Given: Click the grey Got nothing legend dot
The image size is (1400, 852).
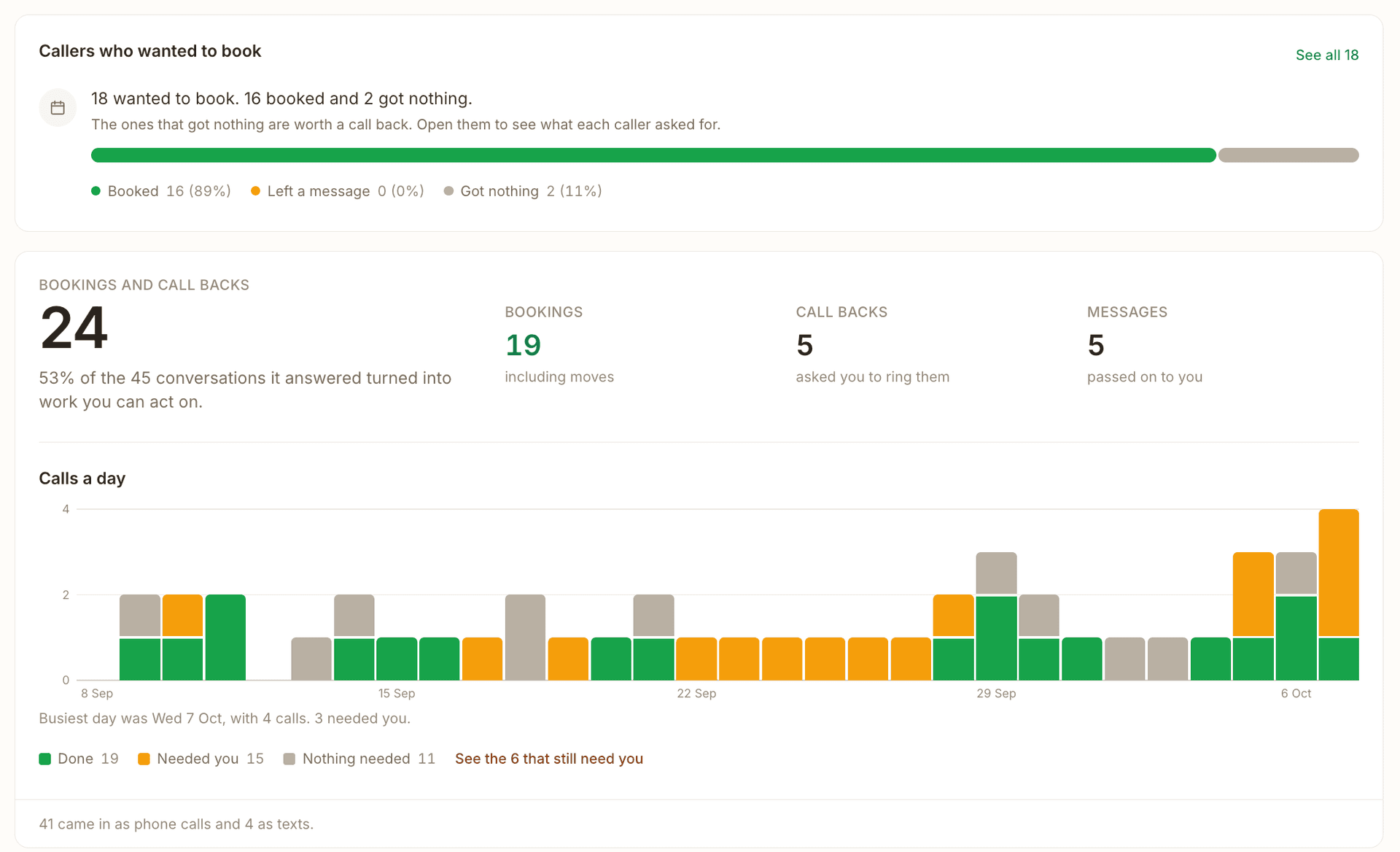Looking at the screenshot, I should (x=448, y=191).
